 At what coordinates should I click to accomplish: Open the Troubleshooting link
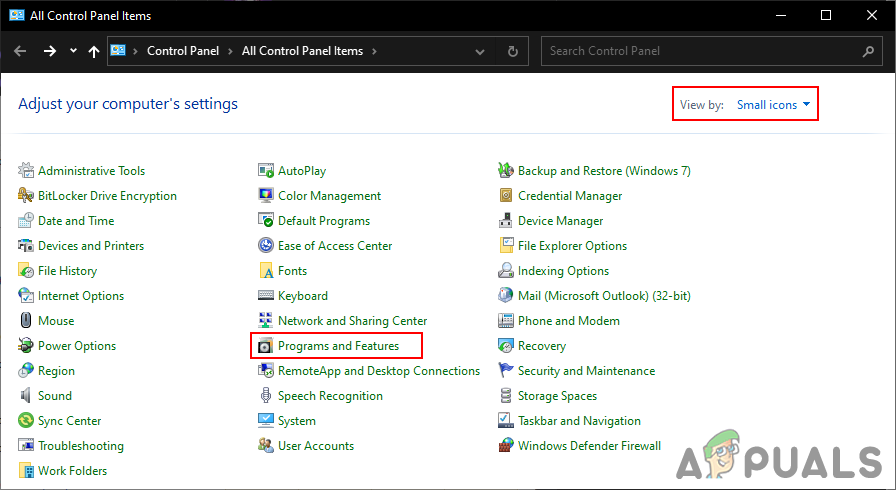[80, 446]
